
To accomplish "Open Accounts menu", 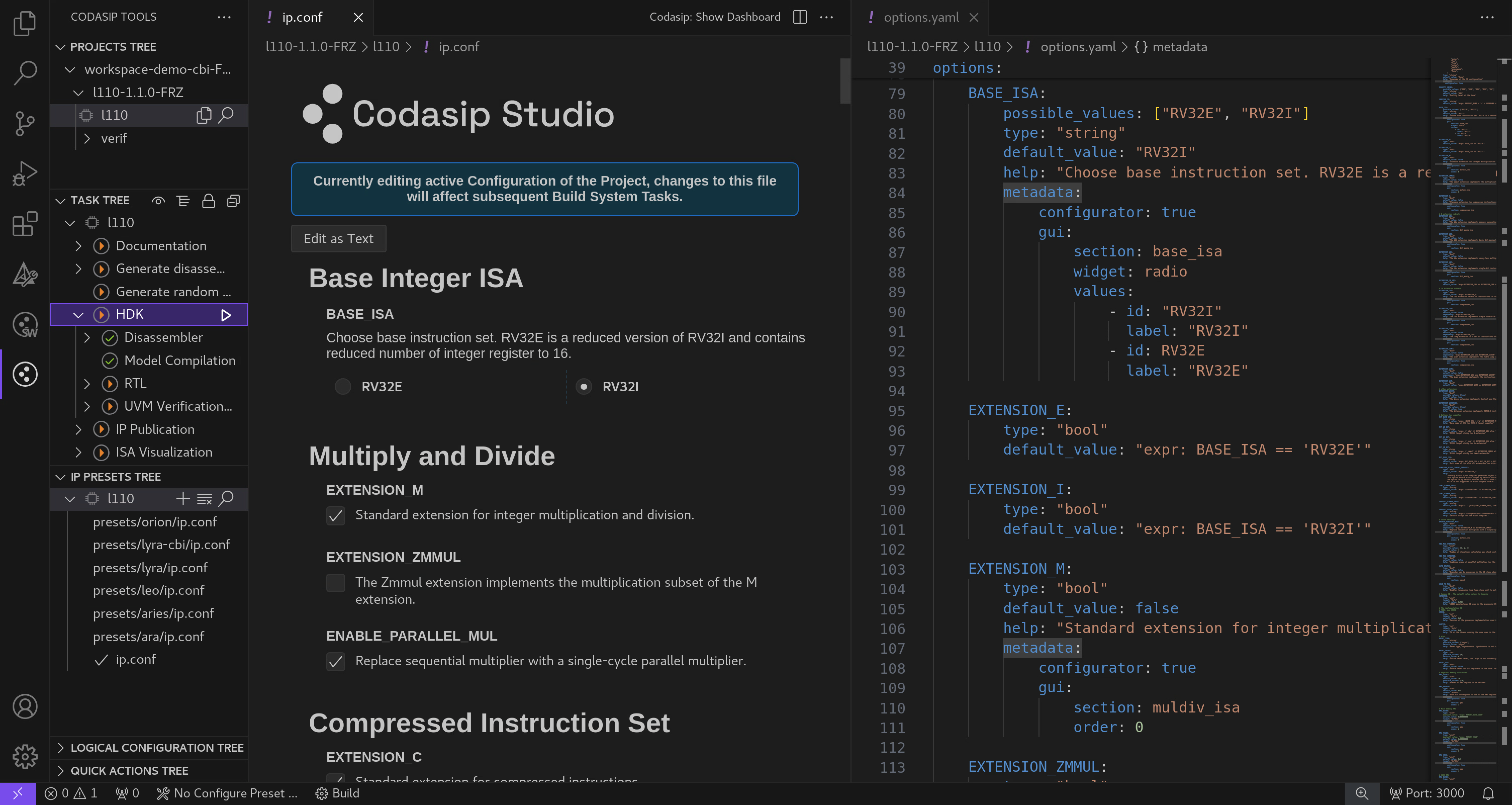I will [25, 706].
